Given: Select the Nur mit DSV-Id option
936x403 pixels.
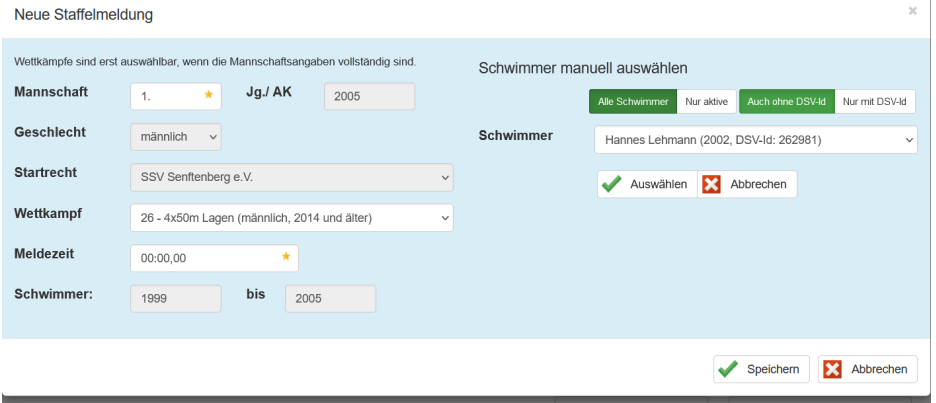Looking at the screenshot, I should [875, 102].
